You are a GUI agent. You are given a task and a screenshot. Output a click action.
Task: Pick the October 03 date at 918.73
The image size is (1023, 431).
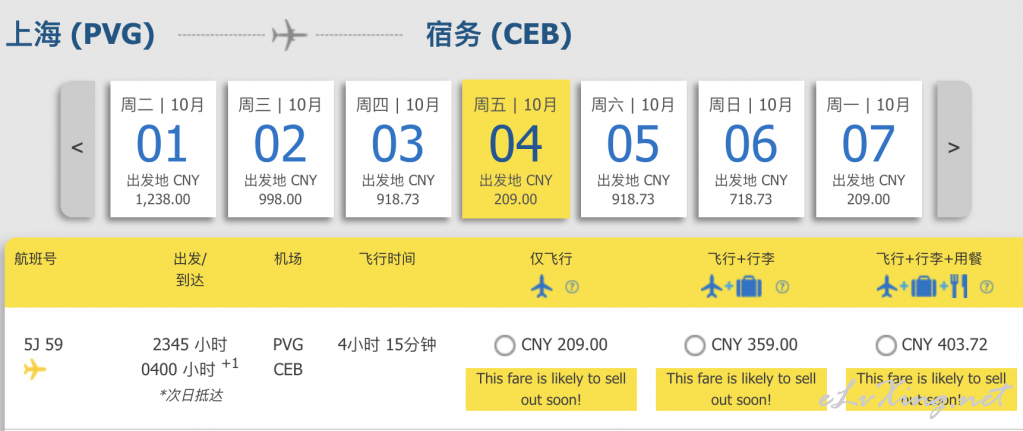click(398, 149)
